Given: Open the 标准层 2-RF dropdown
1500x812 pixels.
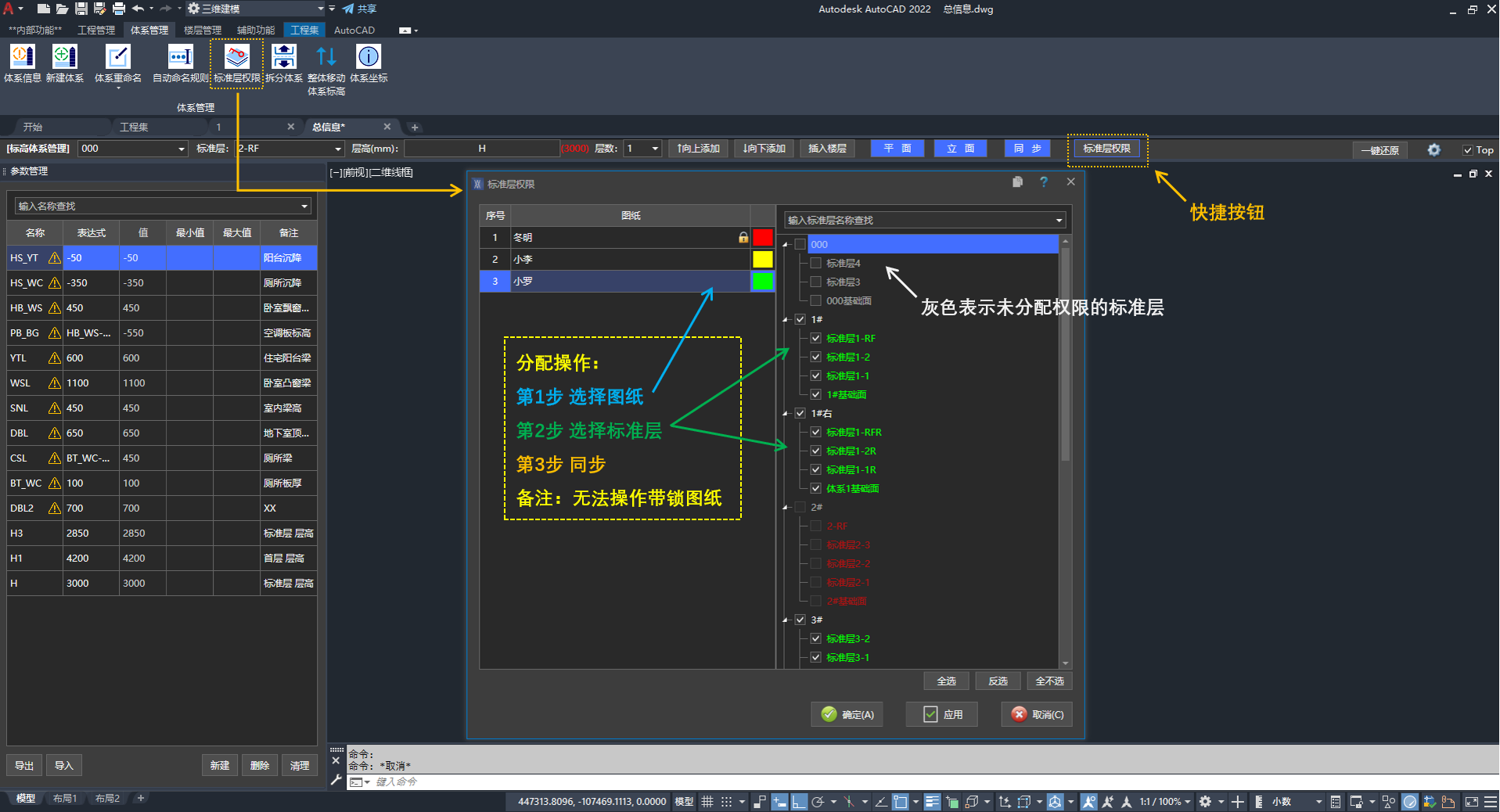Looking at the screenshot, I should tap(337, 149).
